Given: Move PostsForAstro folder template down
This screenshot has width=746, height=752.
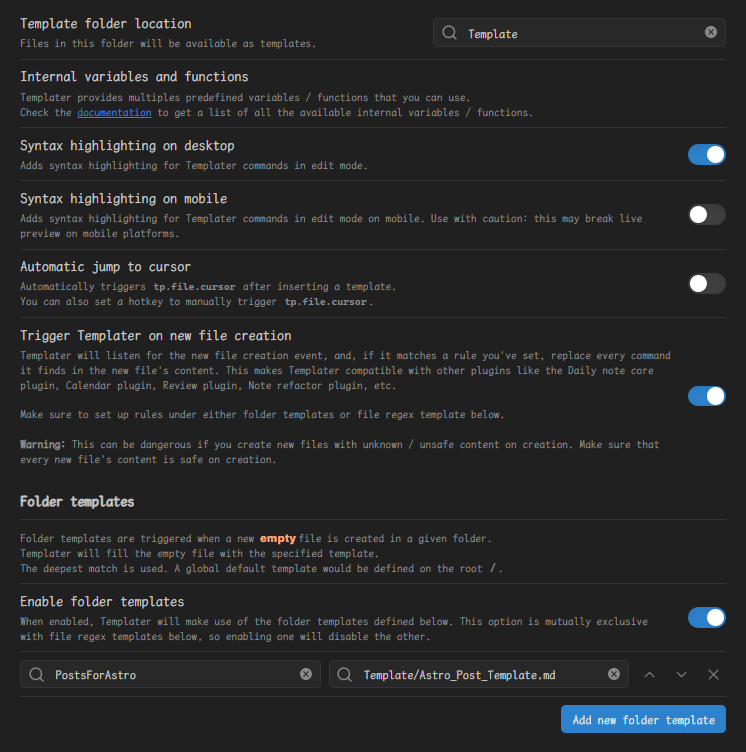Looking at the screenshot, I should pyautogui.click(x=682, y=675).
